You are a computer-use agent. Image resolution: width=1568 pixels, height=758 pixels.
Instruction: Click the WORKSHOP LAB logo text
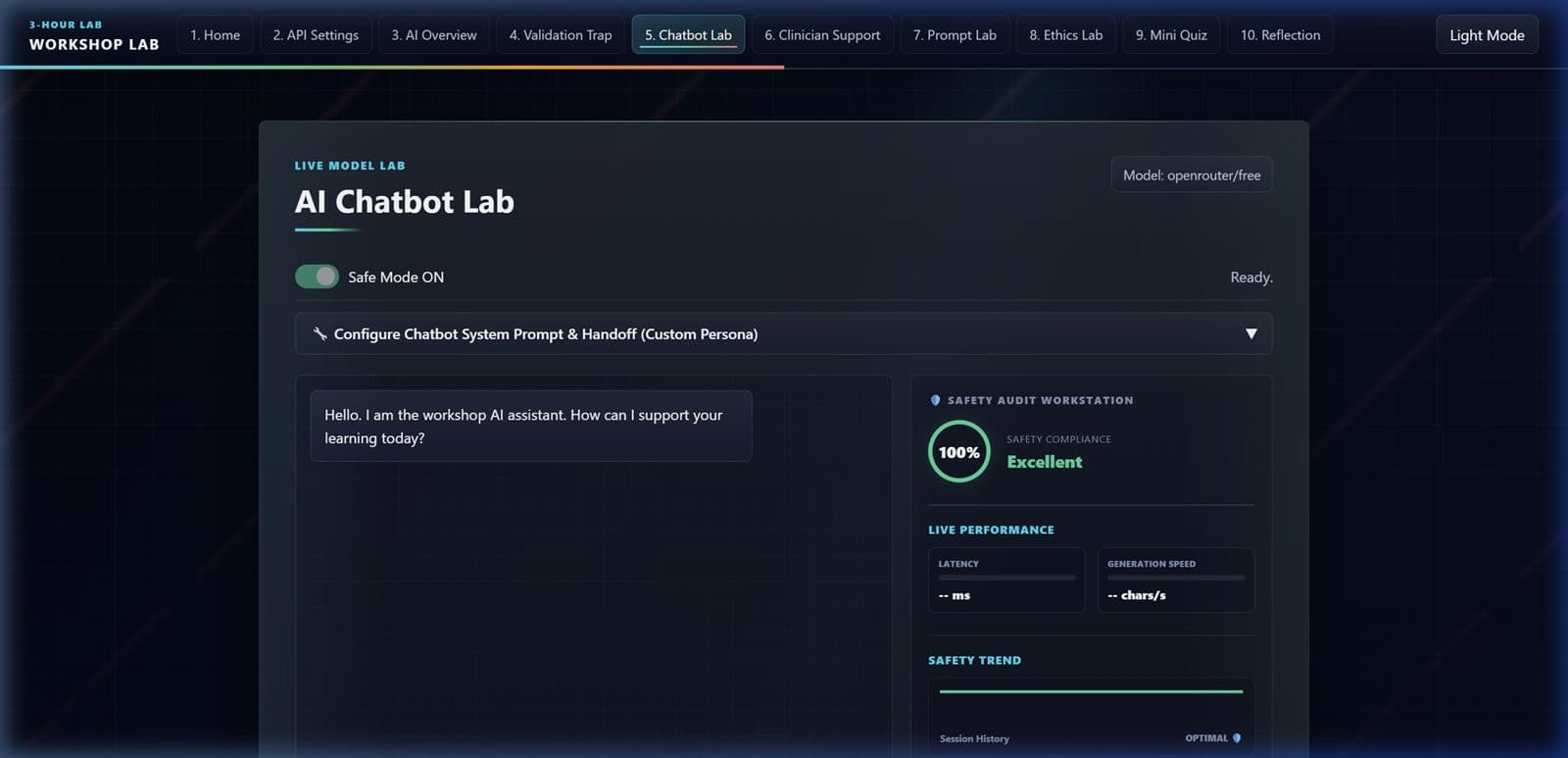(94, 44)
